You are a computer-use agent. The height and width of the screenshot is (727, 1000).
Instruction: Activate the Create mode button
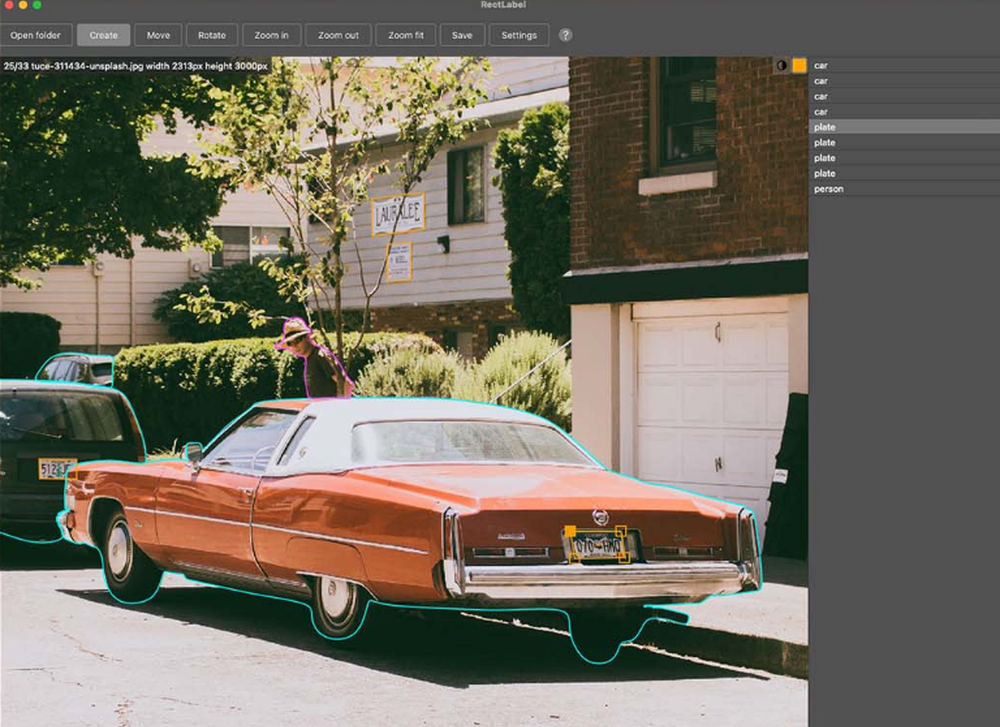pyautogui.click(x=103, y=35)
